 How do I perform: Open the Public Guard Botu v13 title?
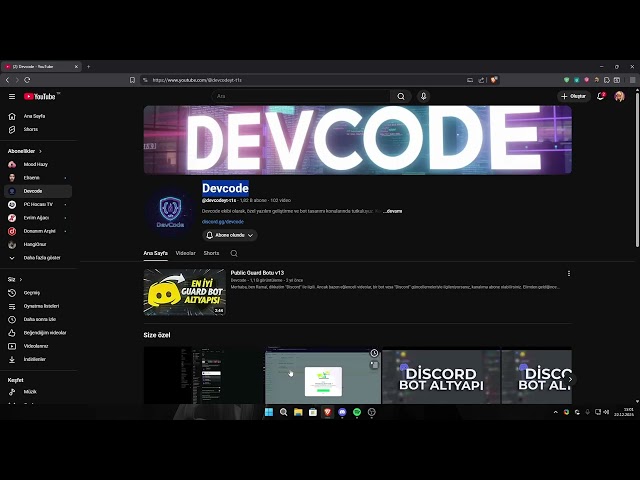tap(257, 273)
